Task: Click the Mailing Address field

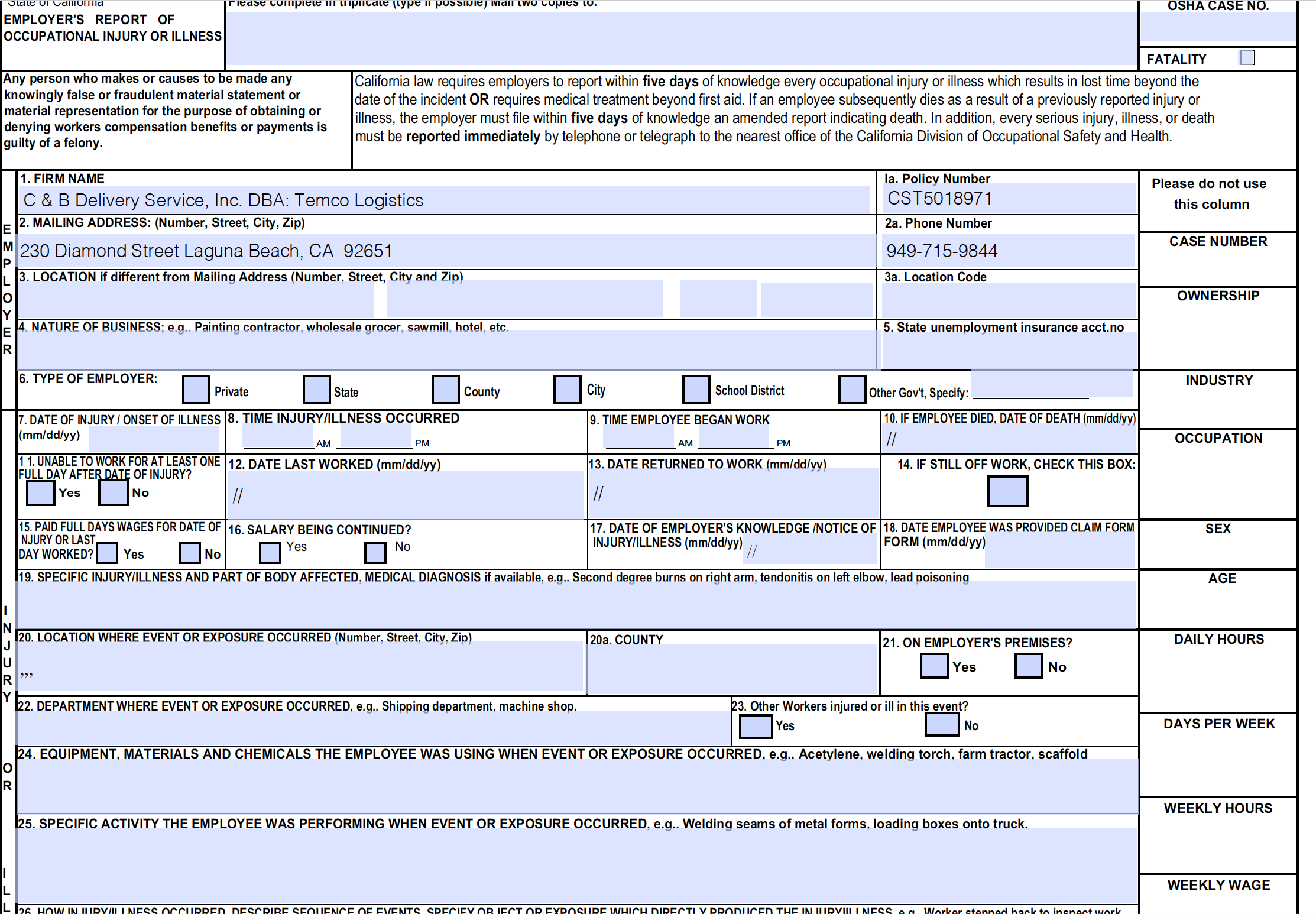Action: (447, 251)
